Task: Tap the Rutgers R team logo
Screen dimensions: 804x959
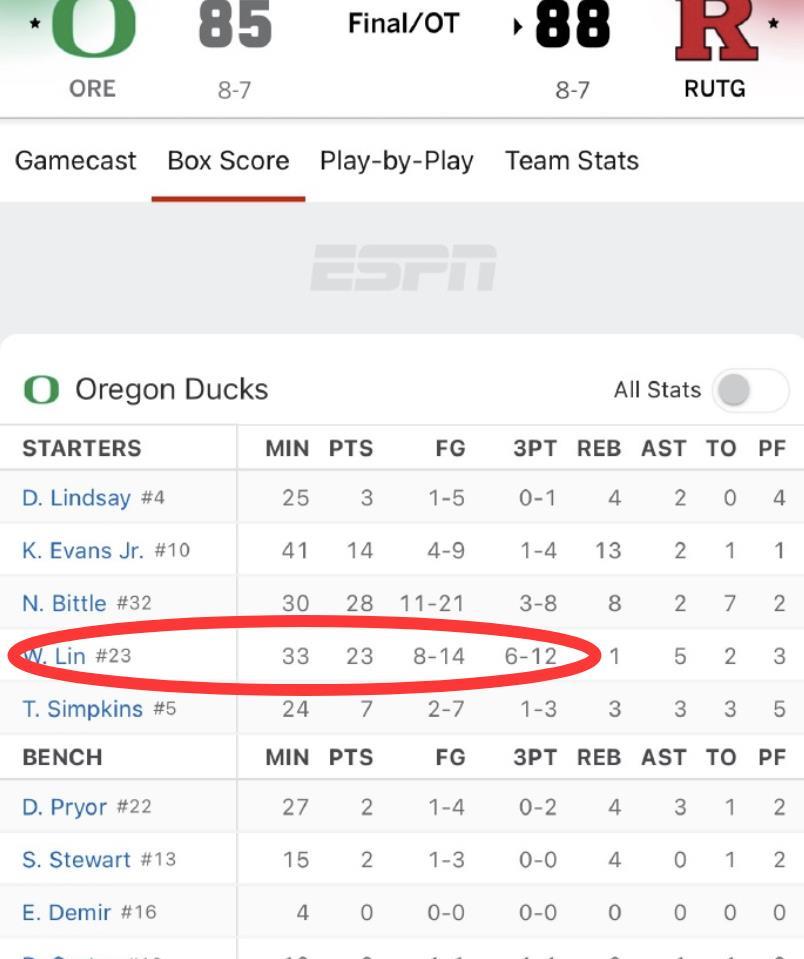Action: click(x=714, y=28)
